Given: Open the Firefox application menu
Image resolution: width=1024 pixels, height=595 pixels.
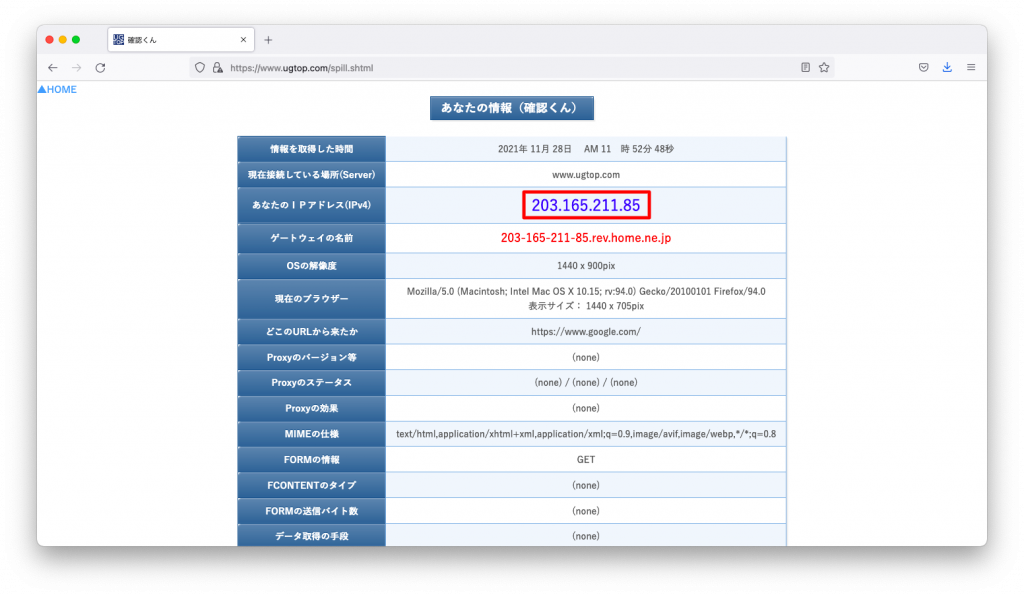Looking at the screenshot, I should point(969,66).
